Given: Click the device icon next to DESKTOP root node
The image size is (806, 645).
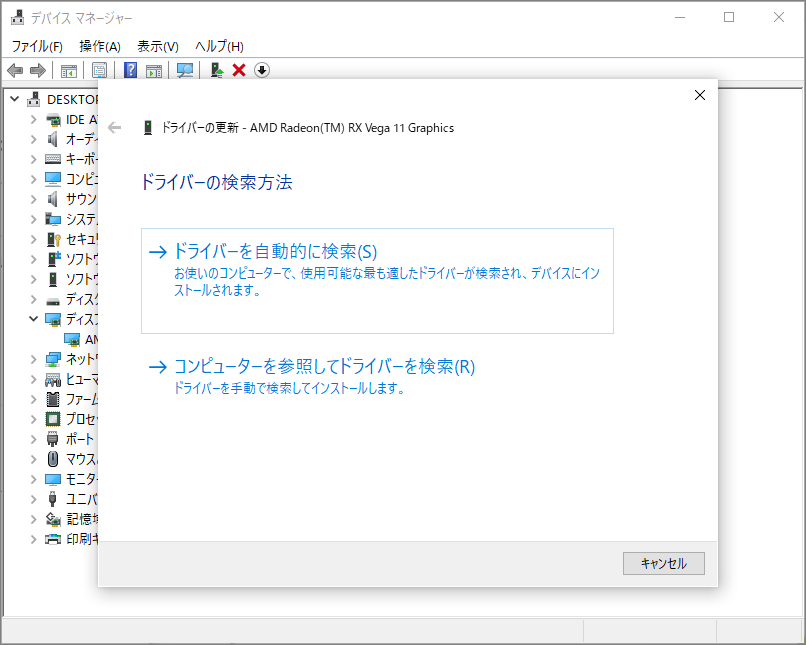Looking at the screenshot, I should tap(34, 99).
